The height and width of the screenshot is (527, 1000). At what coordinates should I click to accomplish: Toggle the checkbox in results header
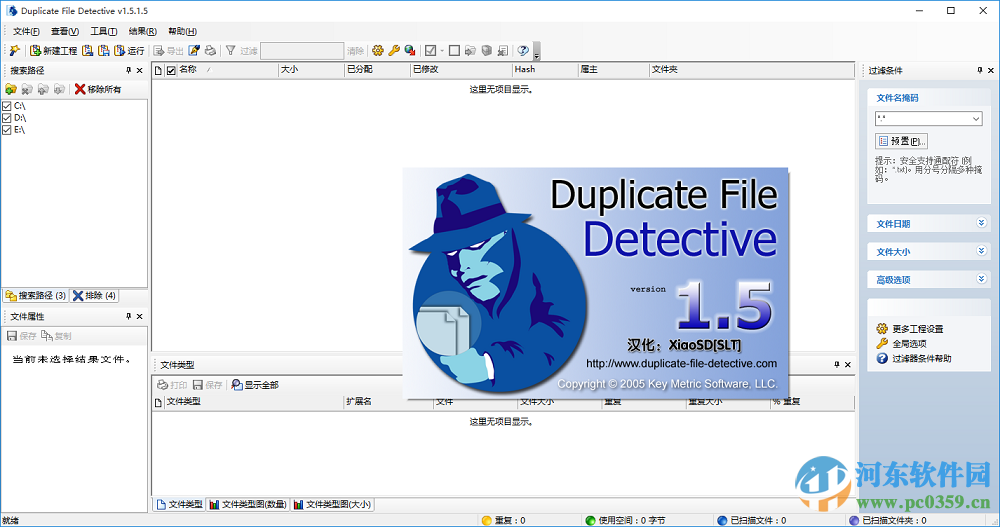click(171, 70)
